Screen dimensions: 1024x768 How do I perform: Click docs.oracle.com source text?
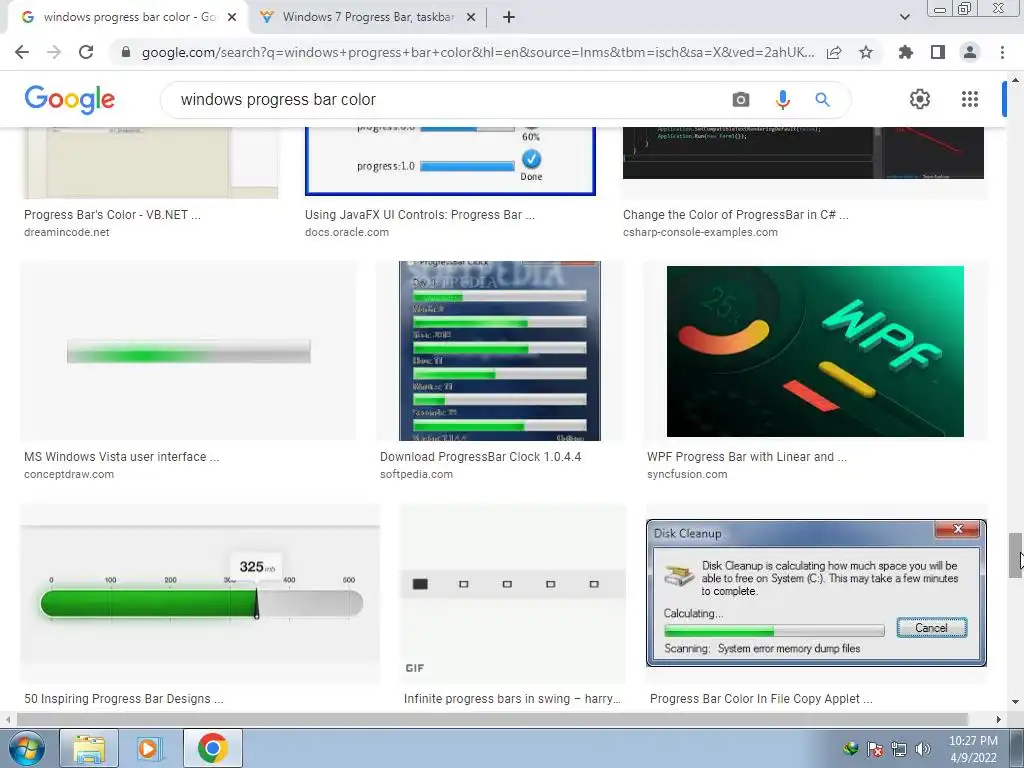[x=347, y=232]
